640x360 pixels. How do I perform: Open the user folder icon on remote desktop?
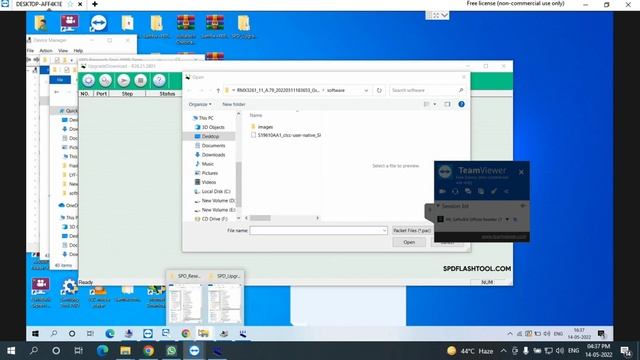click(40, 23)
